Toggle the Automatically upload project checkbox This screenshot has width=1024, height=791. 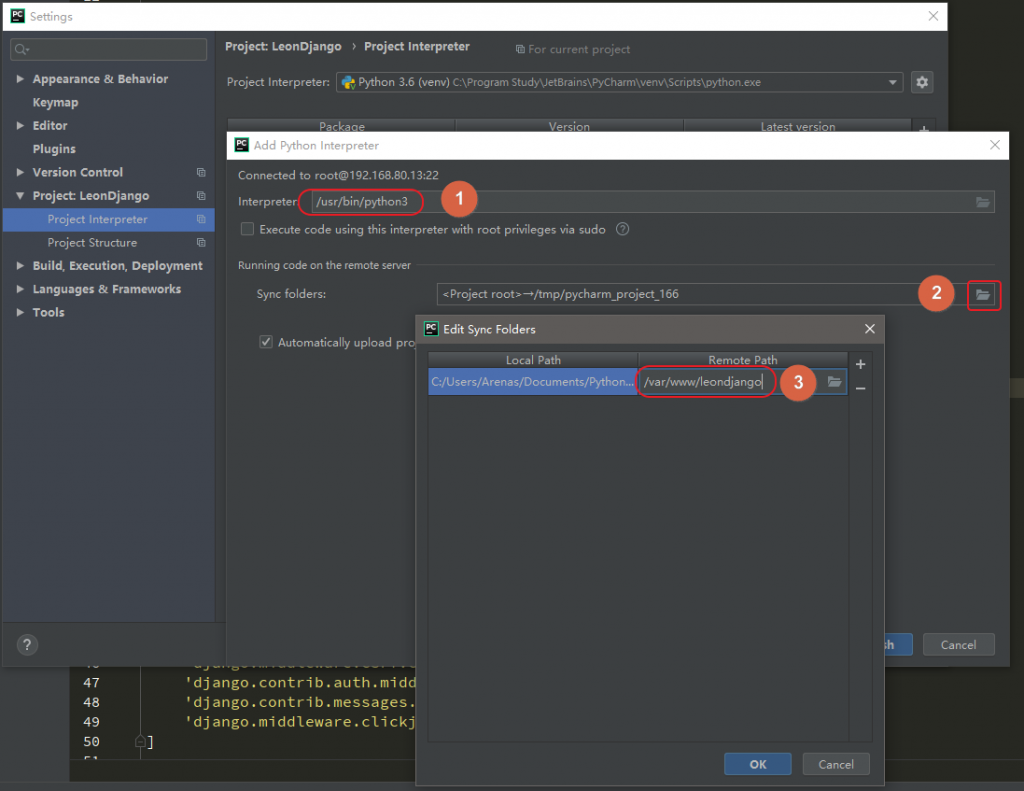[266, 342]
